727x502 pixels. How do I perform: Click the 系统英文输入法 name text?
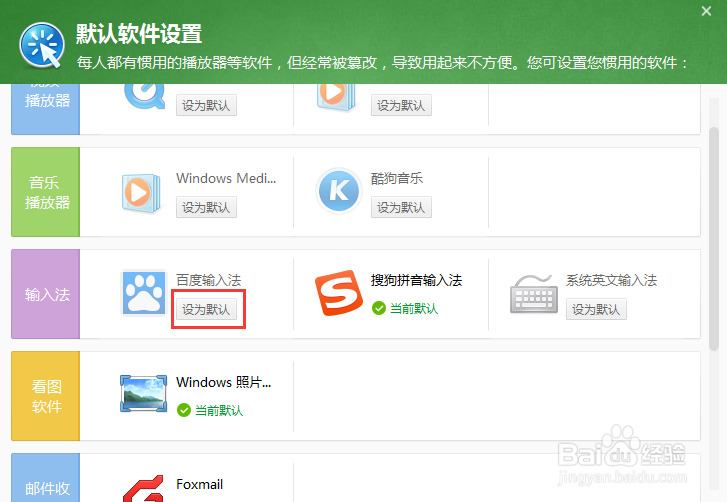(612, 280)
